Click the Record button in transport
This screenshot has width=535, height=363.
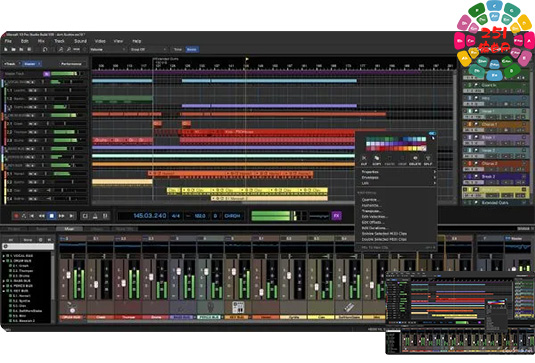click(16, 216)
